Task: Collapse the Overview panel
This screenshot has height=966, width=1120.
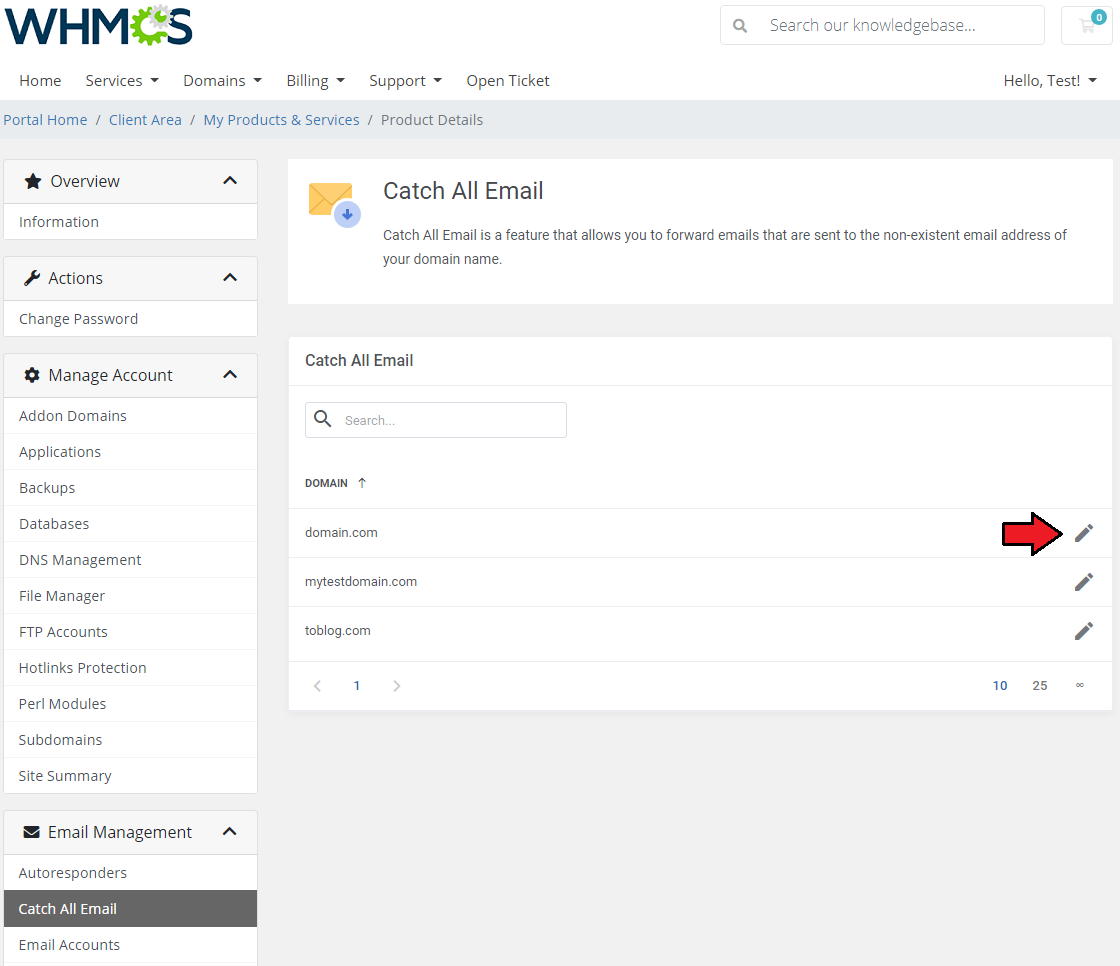Action: click(230, 181)
